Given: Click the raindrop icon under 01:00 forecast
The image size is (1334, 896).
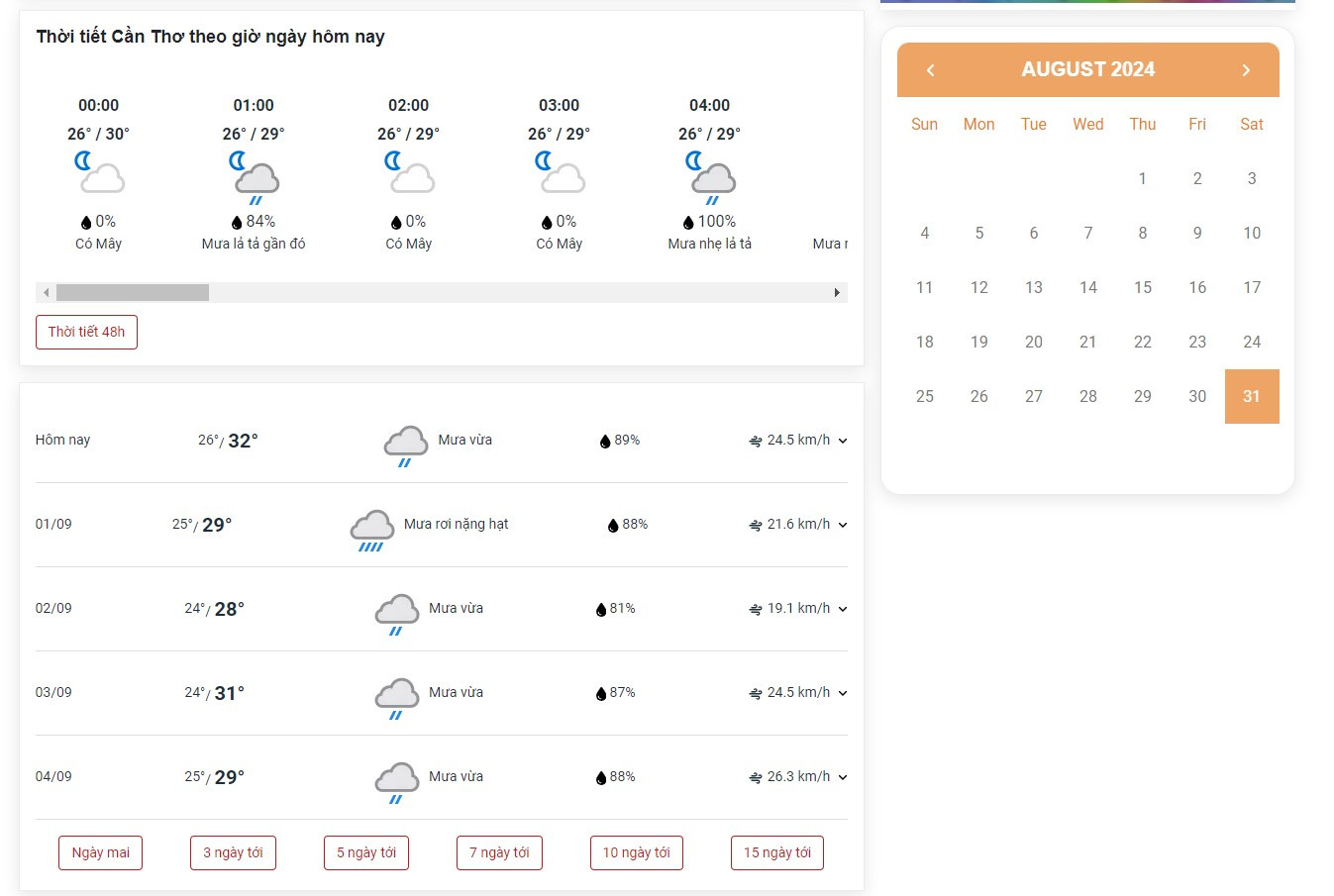Looking at the screenshot, I should click(x=237, y=222).
